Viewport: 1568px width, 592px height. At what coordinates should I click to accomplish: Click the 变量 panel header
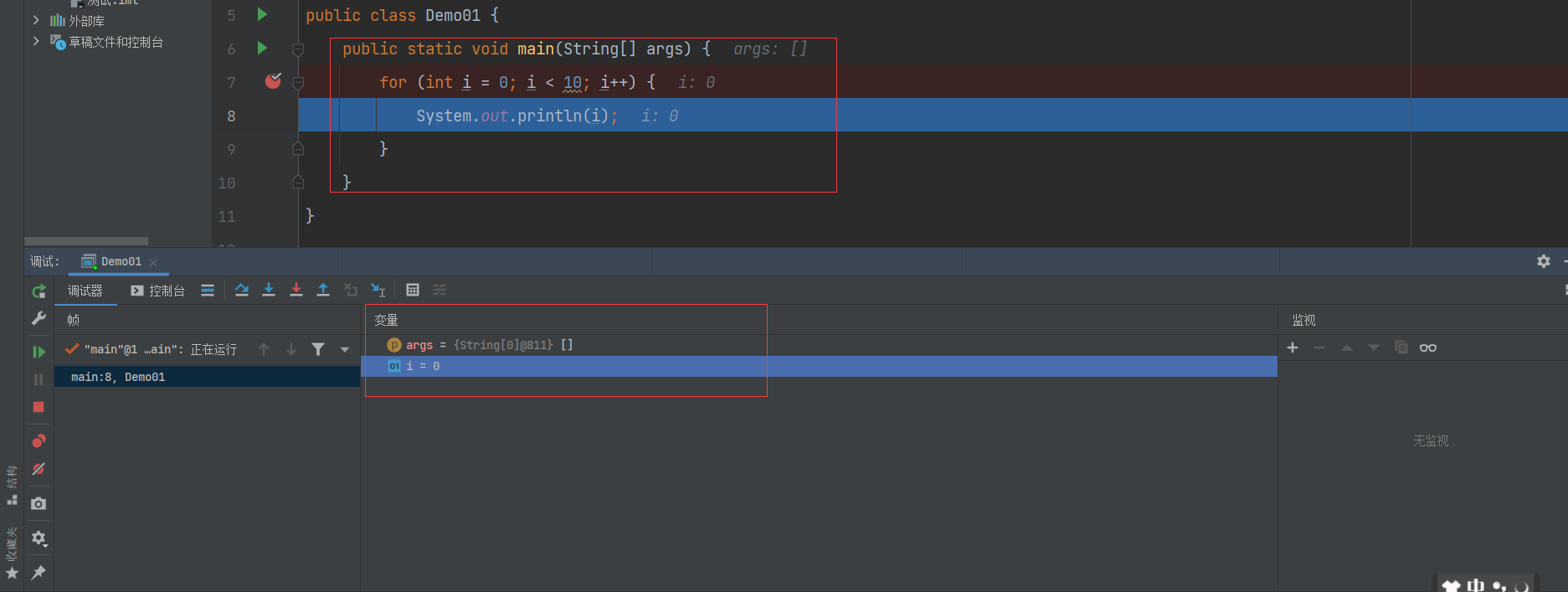(386, 320)
